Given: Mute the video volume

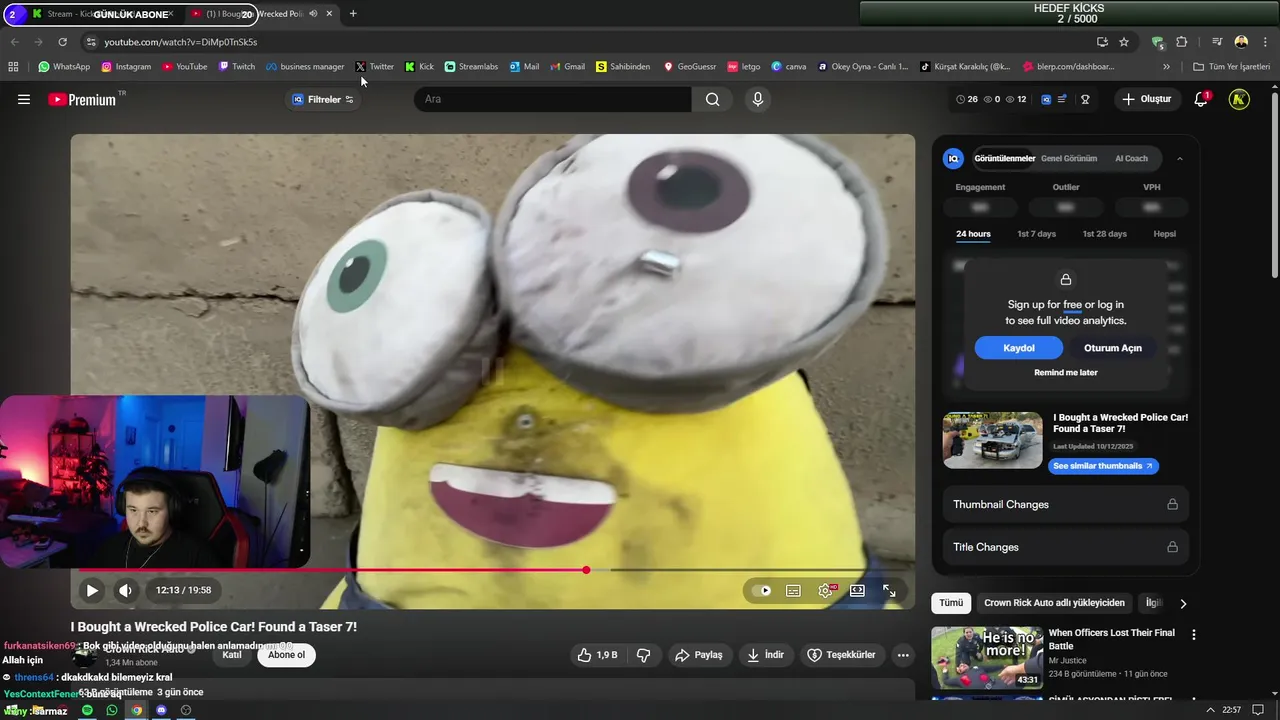Looking at the screenshot, I should tap(125, 590).
